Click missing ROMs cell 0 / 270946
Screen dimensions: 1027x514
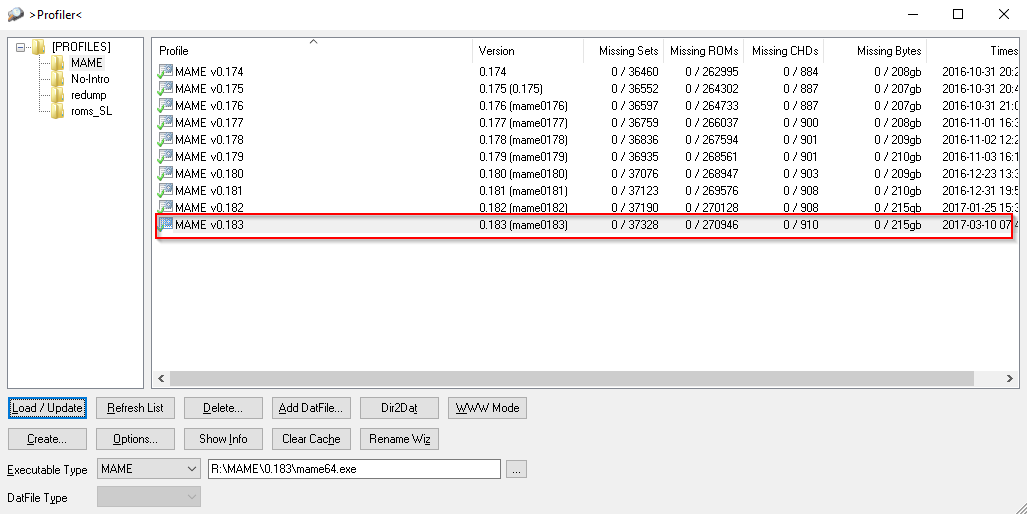pyautogui.click(x=712, y=225)
